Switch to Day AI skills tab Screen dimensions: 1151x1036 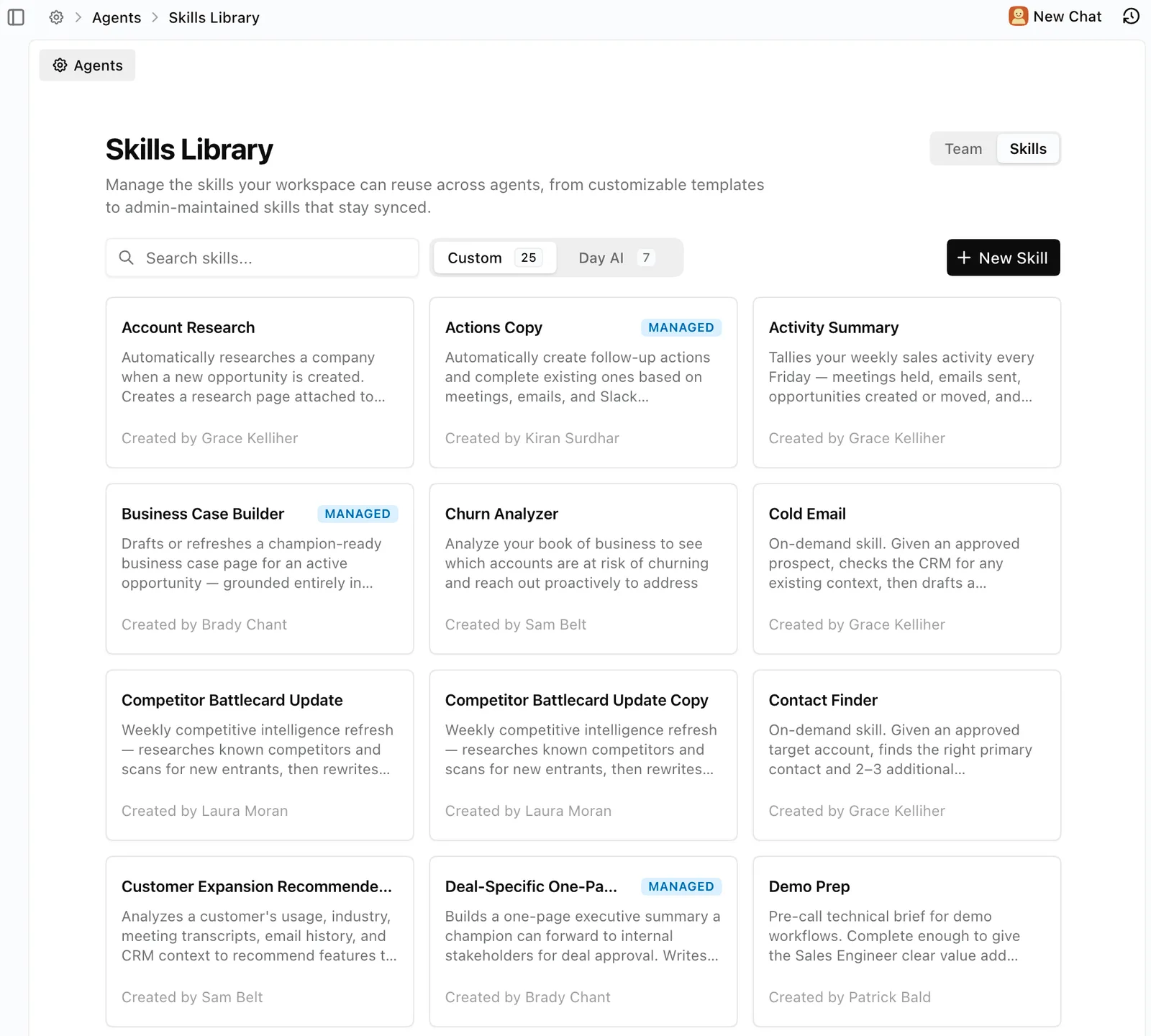point(617,258)
